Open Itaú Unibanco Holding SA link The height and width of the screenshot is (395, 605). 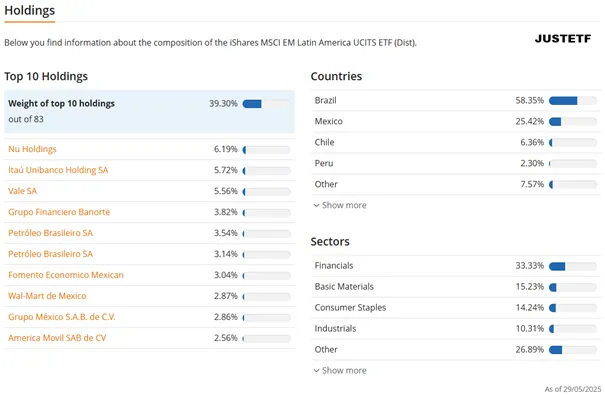click(58, 170)
